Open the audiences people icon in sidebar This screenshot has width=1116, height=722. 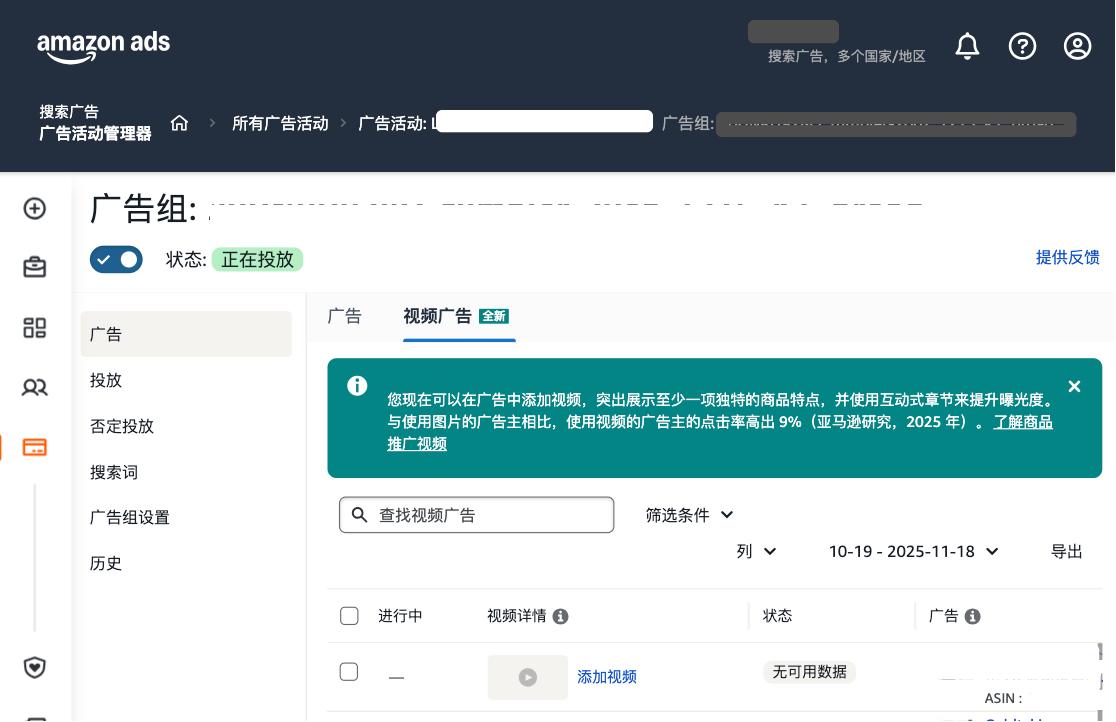[x=35, y=387]
